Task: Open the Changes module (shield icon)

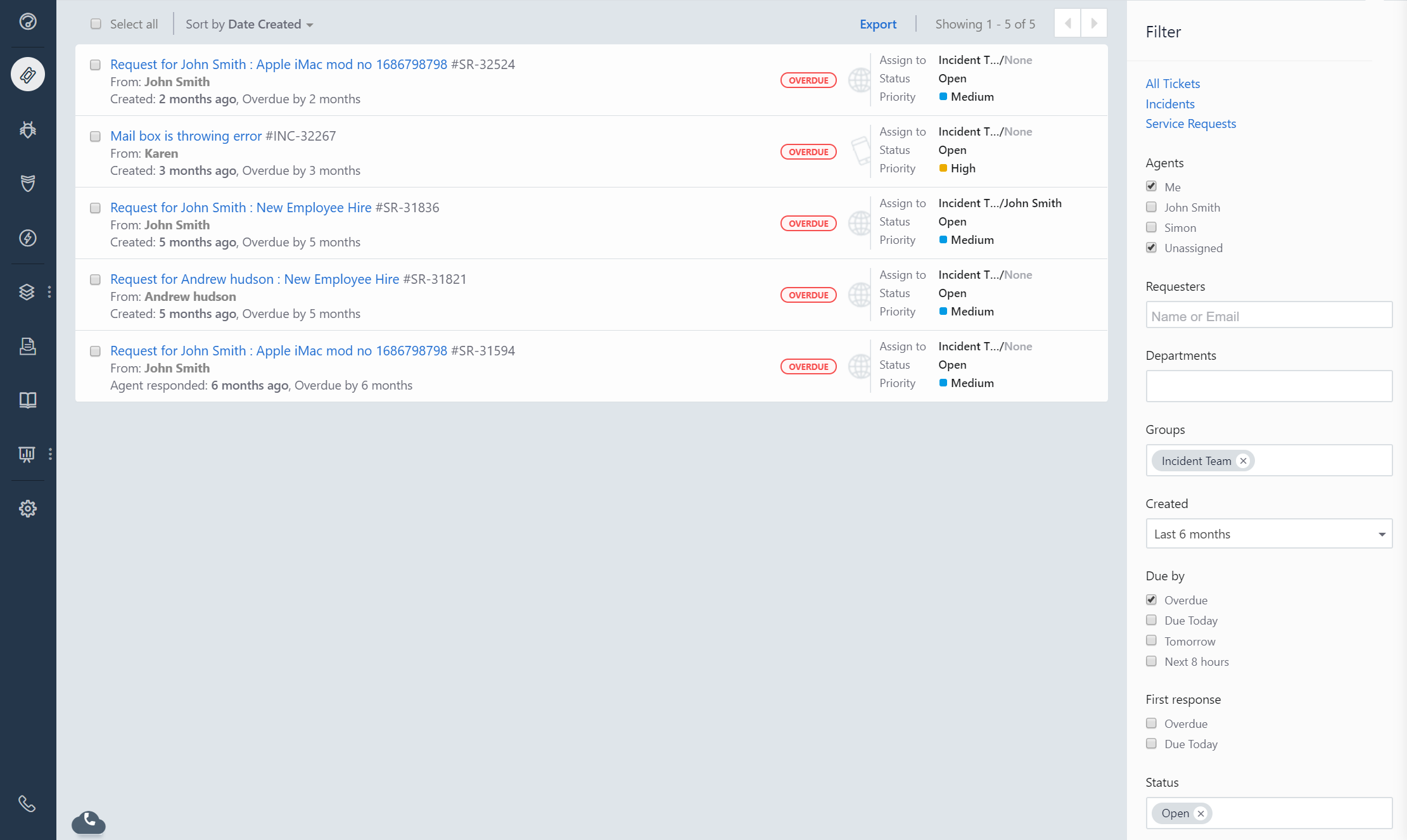Action: pos(28,184)
